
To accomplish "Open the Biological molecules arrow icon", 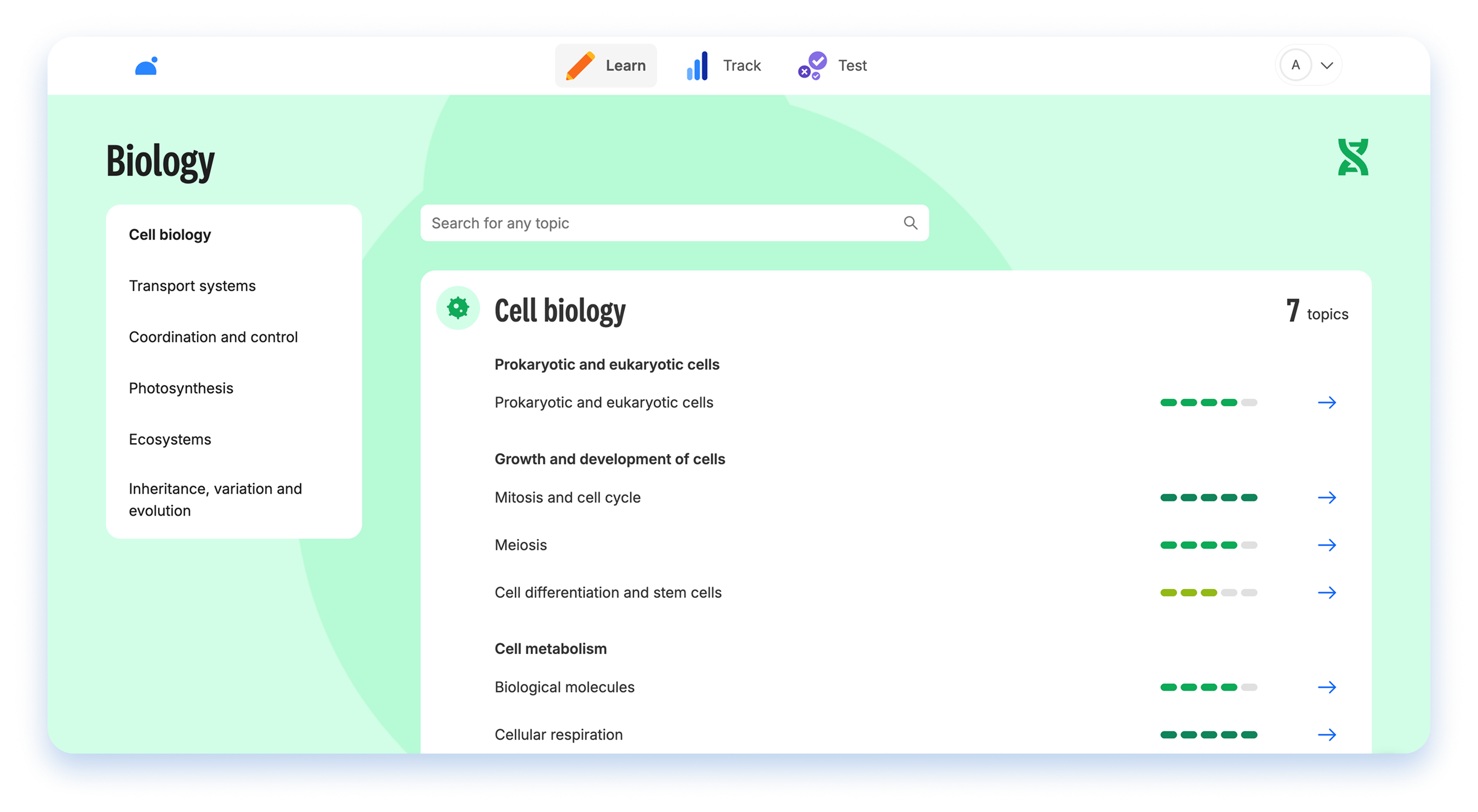I will (x=1327, y=688).
